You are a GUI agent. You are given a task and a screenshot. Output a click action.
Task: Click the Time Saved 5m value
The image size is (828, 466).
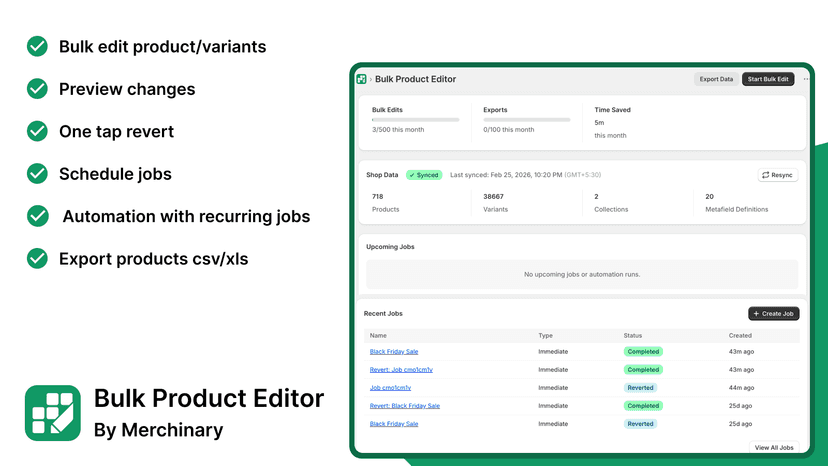[599, 123]
